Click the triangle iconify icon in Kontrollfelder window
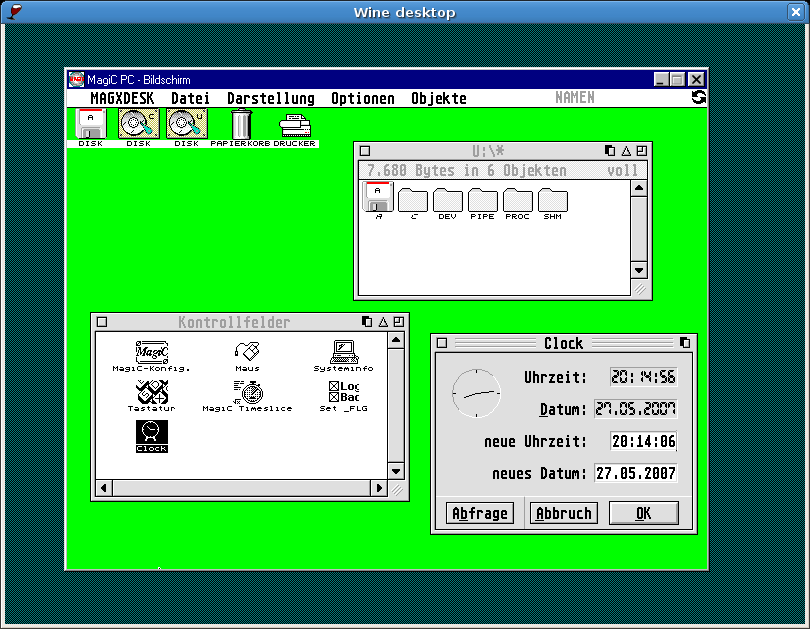Viewport: 810px width, 629px height. point(383,322)
